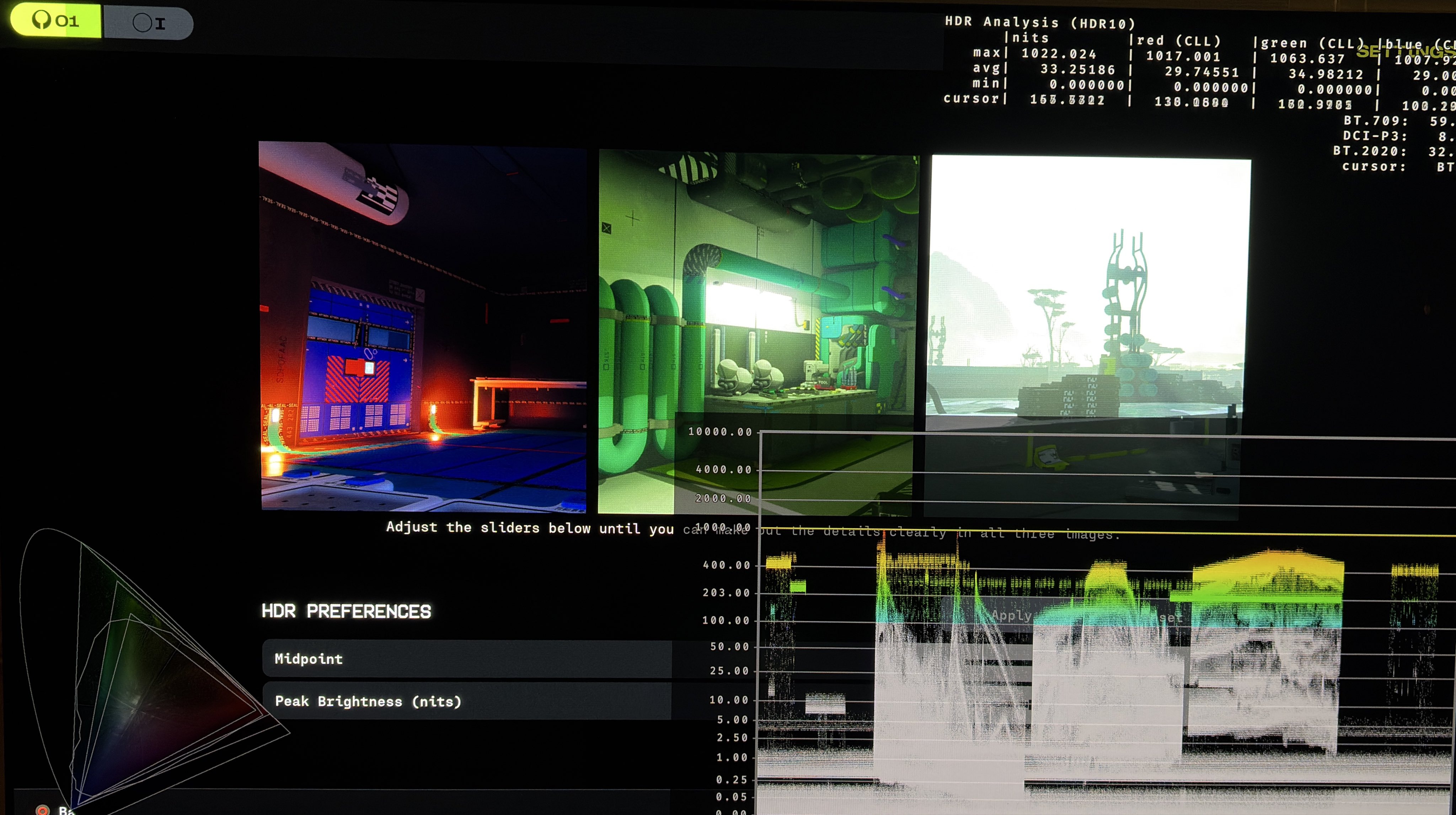Viewport: 1456px width, 815px height.
Task: Click the Apply button
Action: [x=1011, y=616]
